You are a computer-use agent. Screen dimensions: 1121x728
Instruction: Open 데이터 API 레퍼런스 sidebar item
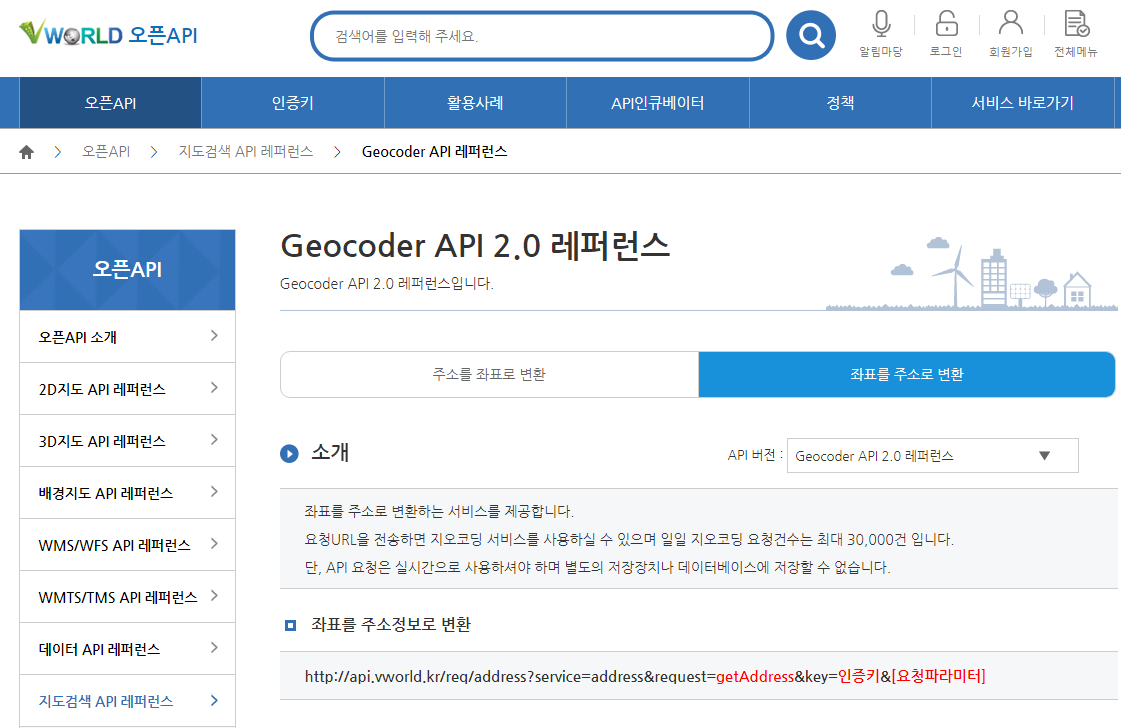(x=127, y=649)
